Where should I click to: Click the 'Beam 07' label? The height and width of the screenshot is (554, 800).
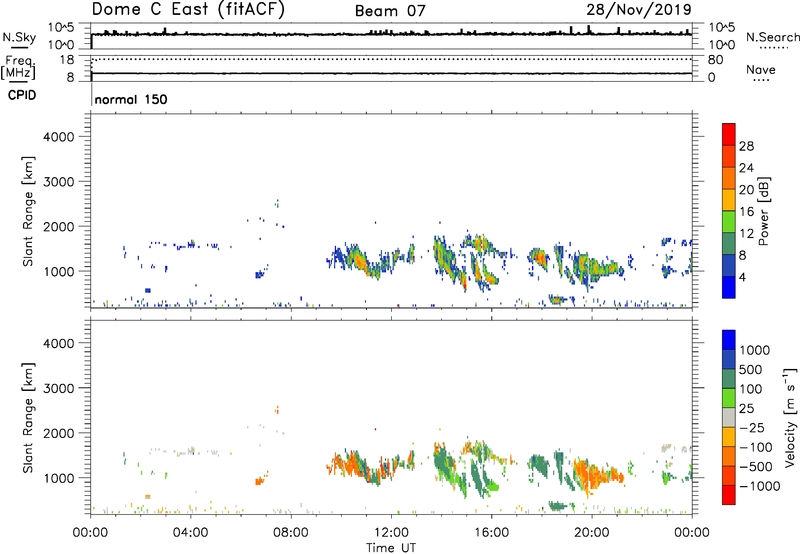(x=390, y=11)
